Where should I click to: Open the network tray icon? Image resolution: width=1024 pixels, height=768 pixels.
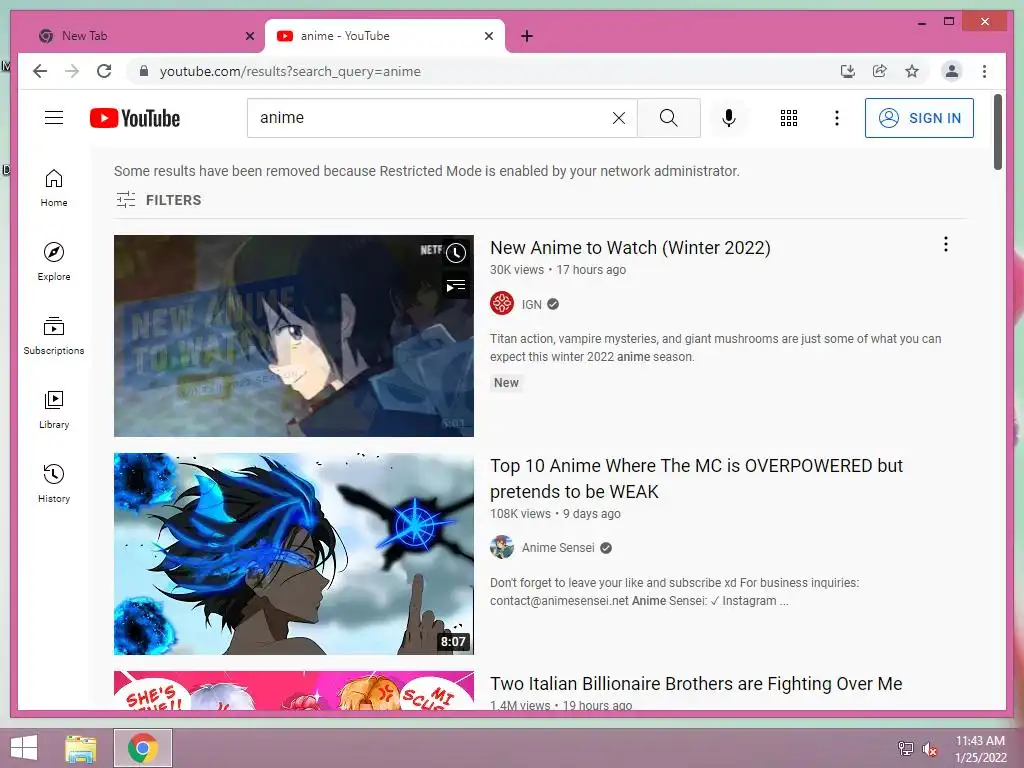coord(905,749)
